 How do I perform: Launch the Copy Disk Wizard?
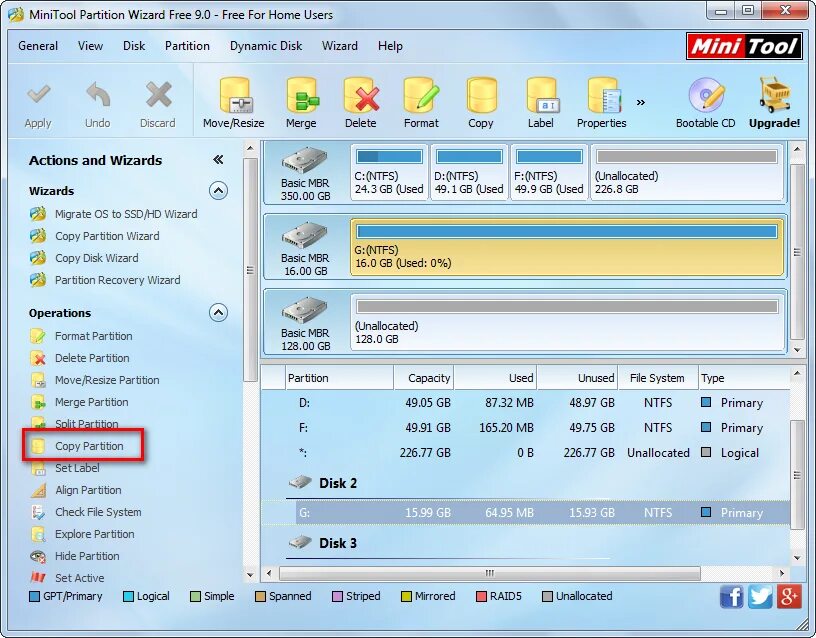click(97, 258)
